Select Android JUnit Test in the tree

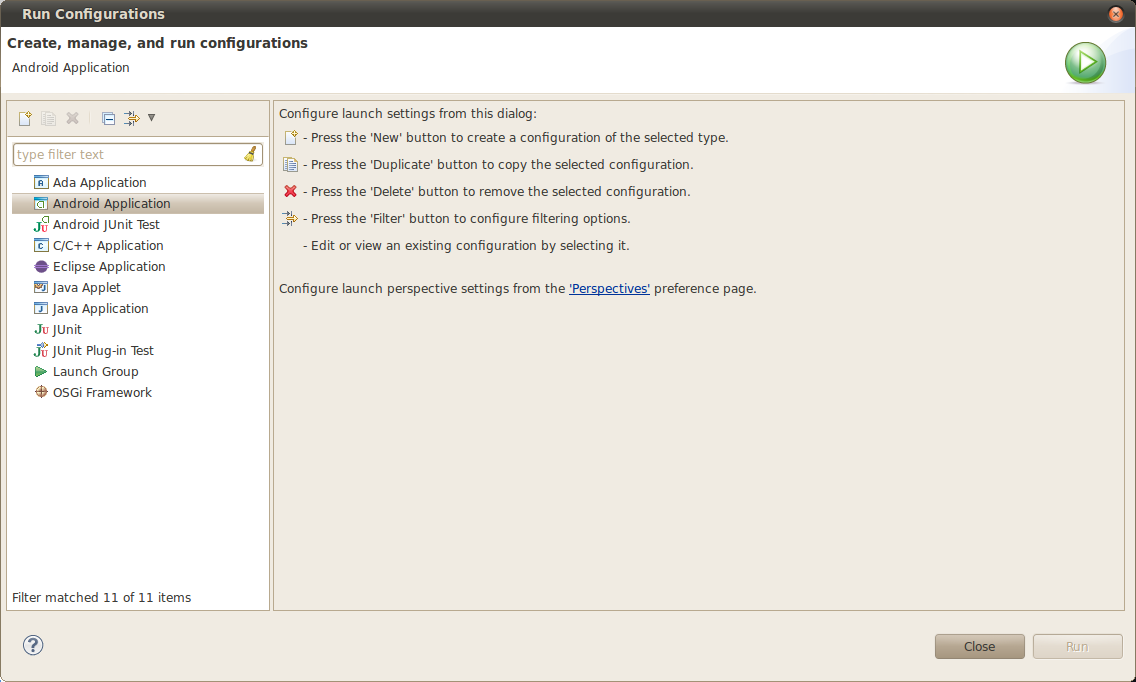pos(108,224)
